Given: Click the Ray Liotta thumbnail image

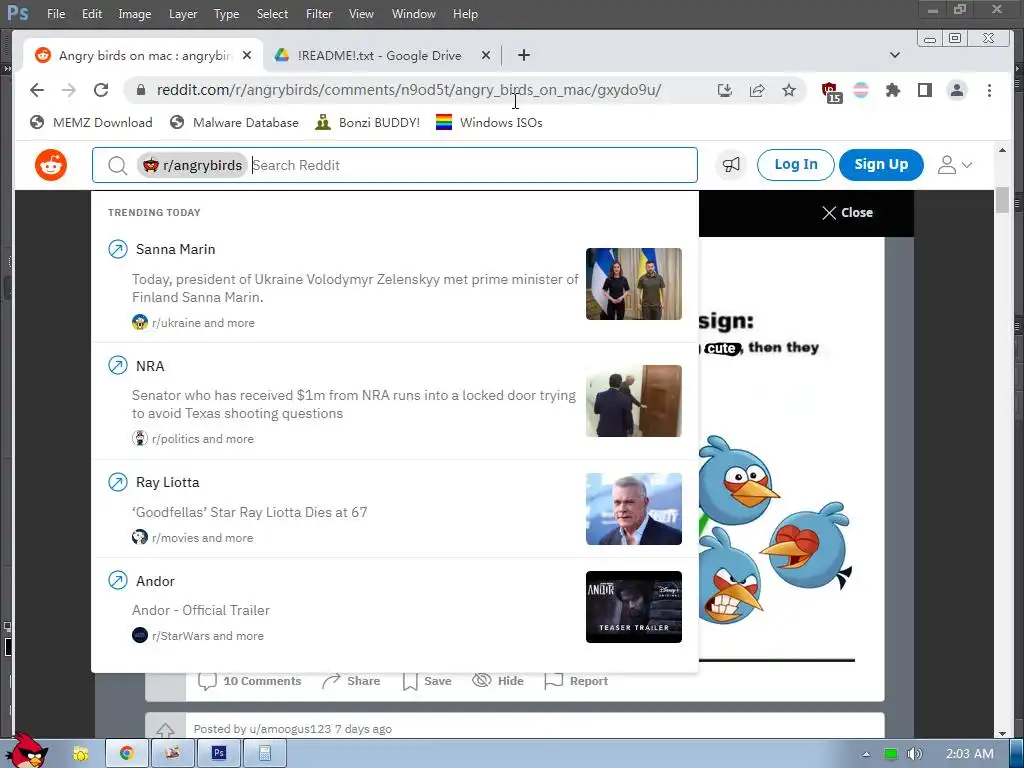Looking at the screenshot, I should (633, 509).
